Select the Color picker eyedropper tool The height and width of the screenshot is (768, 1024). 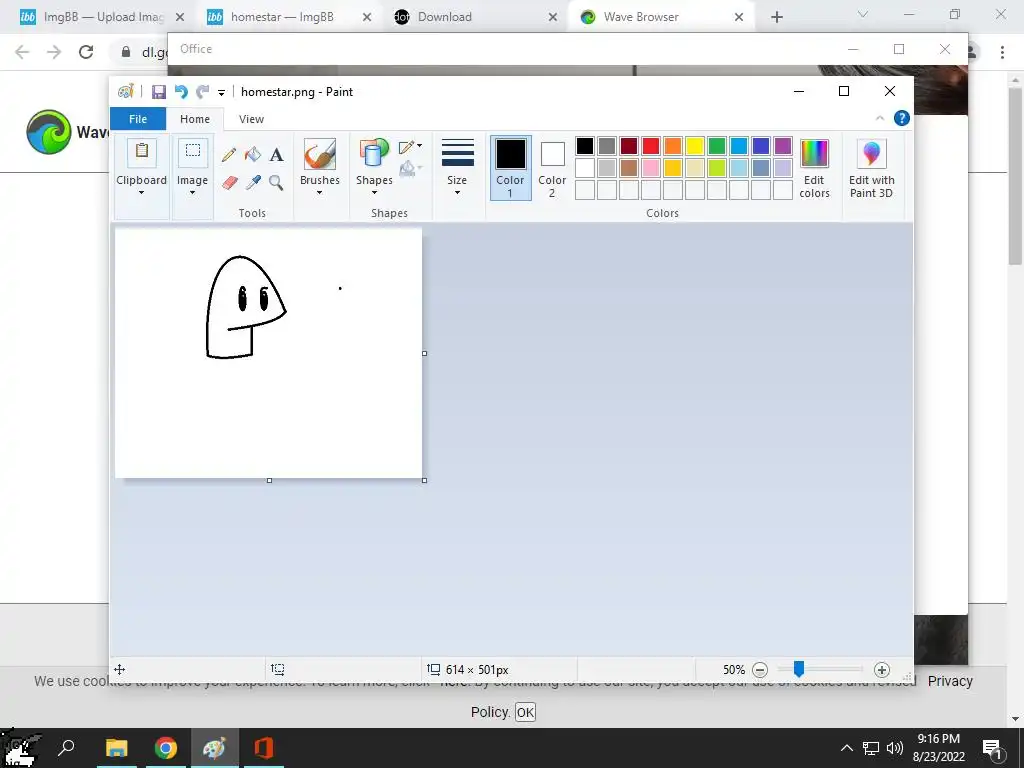253,182
